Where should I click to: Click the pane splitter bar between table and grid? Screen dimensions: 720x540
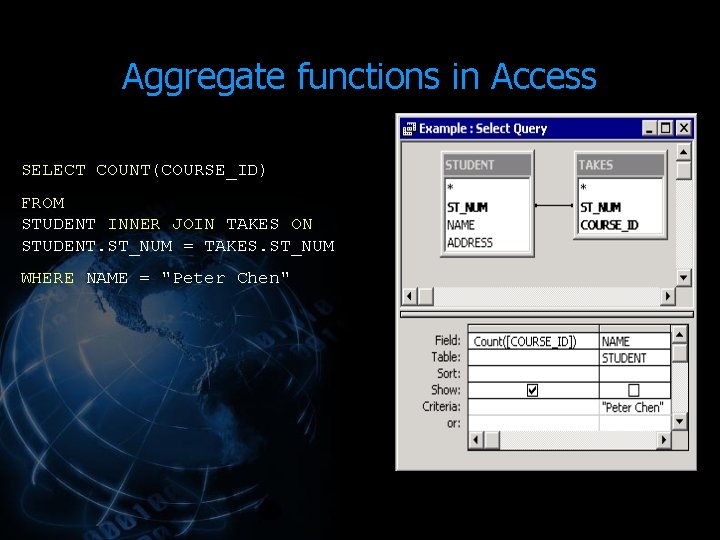547,315
